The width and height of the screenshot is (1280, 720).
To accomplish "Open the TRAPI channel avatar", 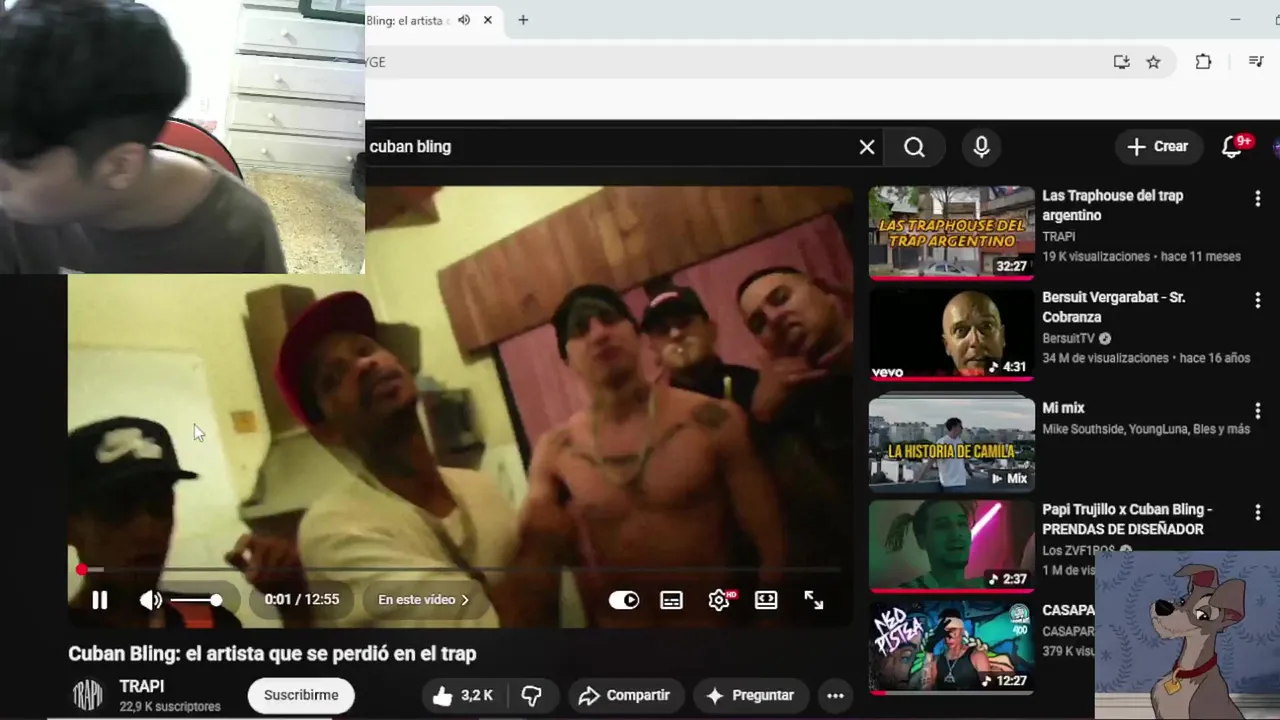I will coord(88,695).
